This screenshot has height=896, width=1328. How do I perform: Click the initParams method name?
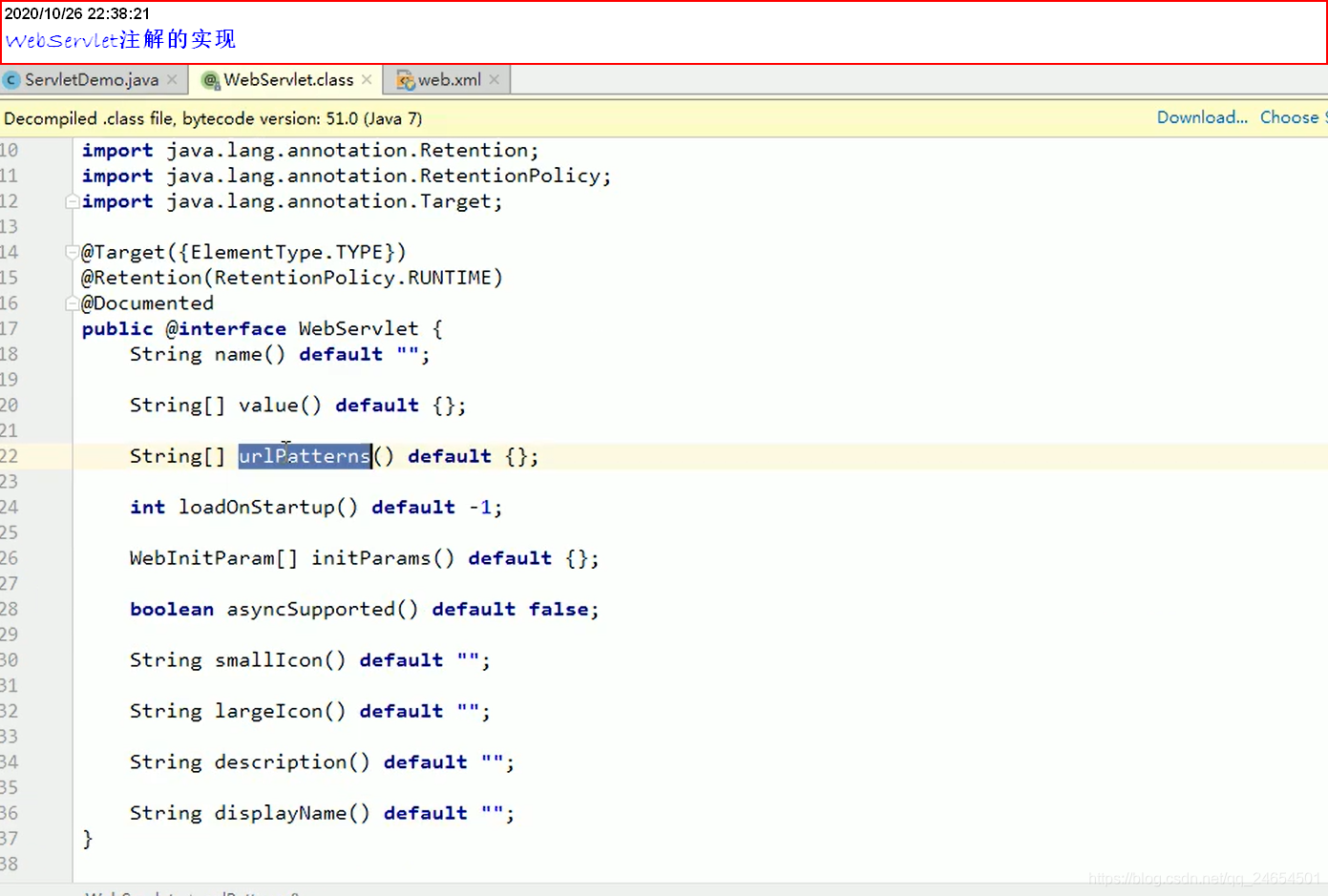click(x=371, y=558)
